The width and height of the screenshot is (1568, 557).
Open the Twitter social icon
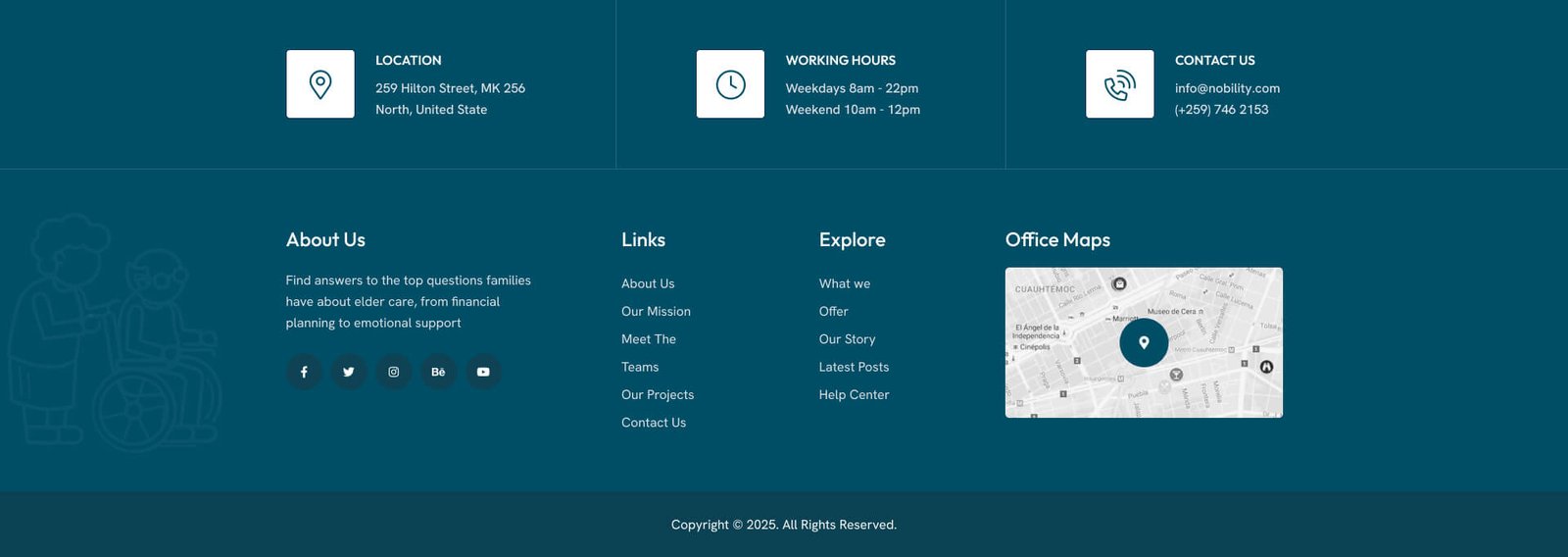coord(349,372)
